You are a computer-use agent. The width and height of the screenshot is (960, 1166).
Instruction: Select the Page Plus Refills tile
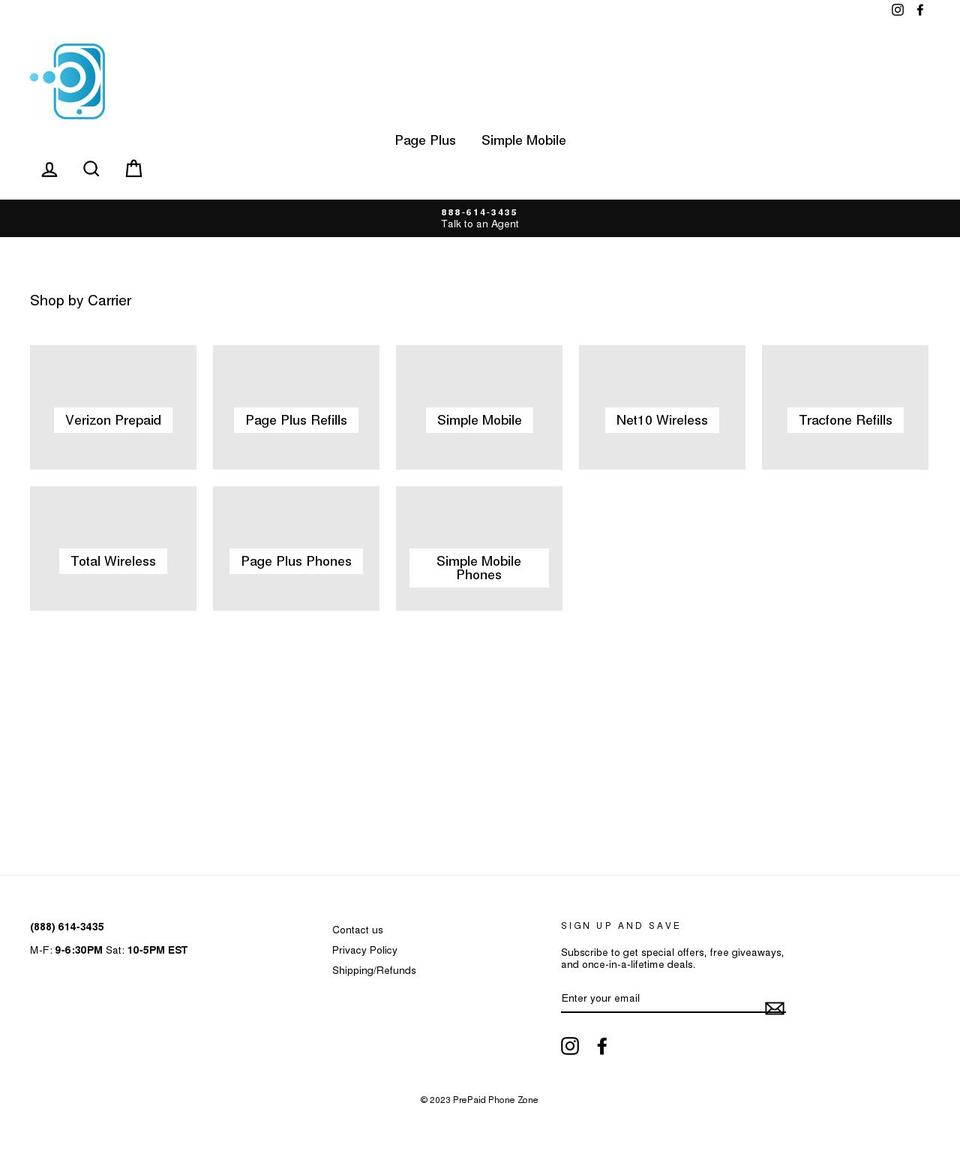[296, 407]
